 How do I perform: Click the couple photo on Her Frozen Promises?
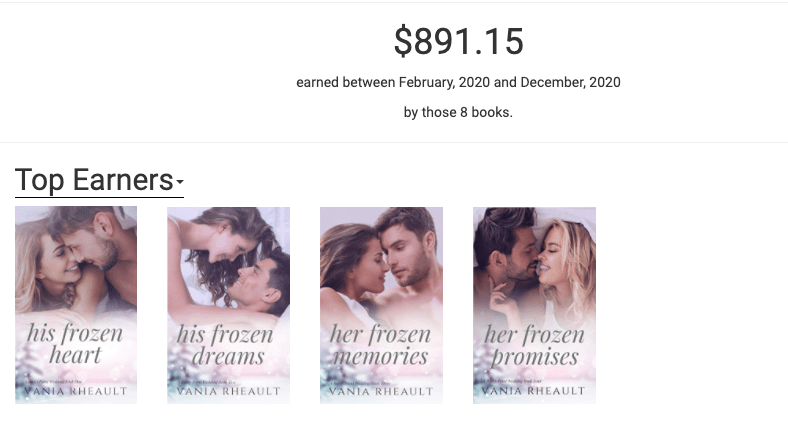click(x=534, y=255)
